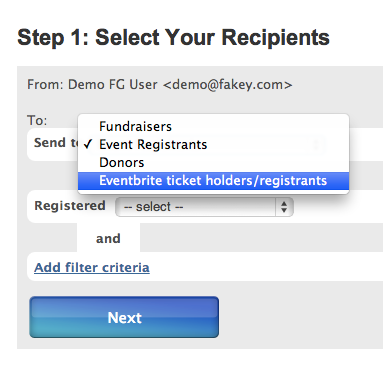Click the faint Send to dropdown arrows behind menu
383x386 pixels.
coord(316,145)
